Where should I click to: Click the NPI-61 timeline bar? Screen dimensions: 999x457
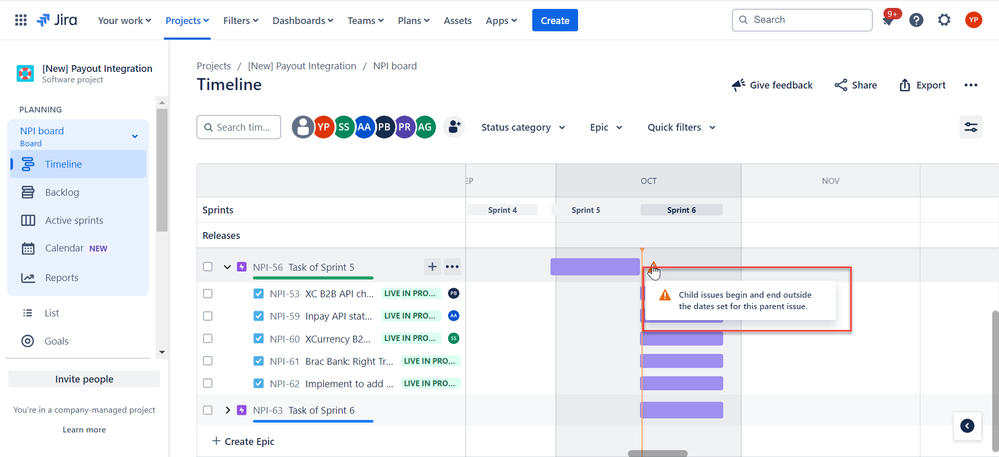[x=682, y=361]
